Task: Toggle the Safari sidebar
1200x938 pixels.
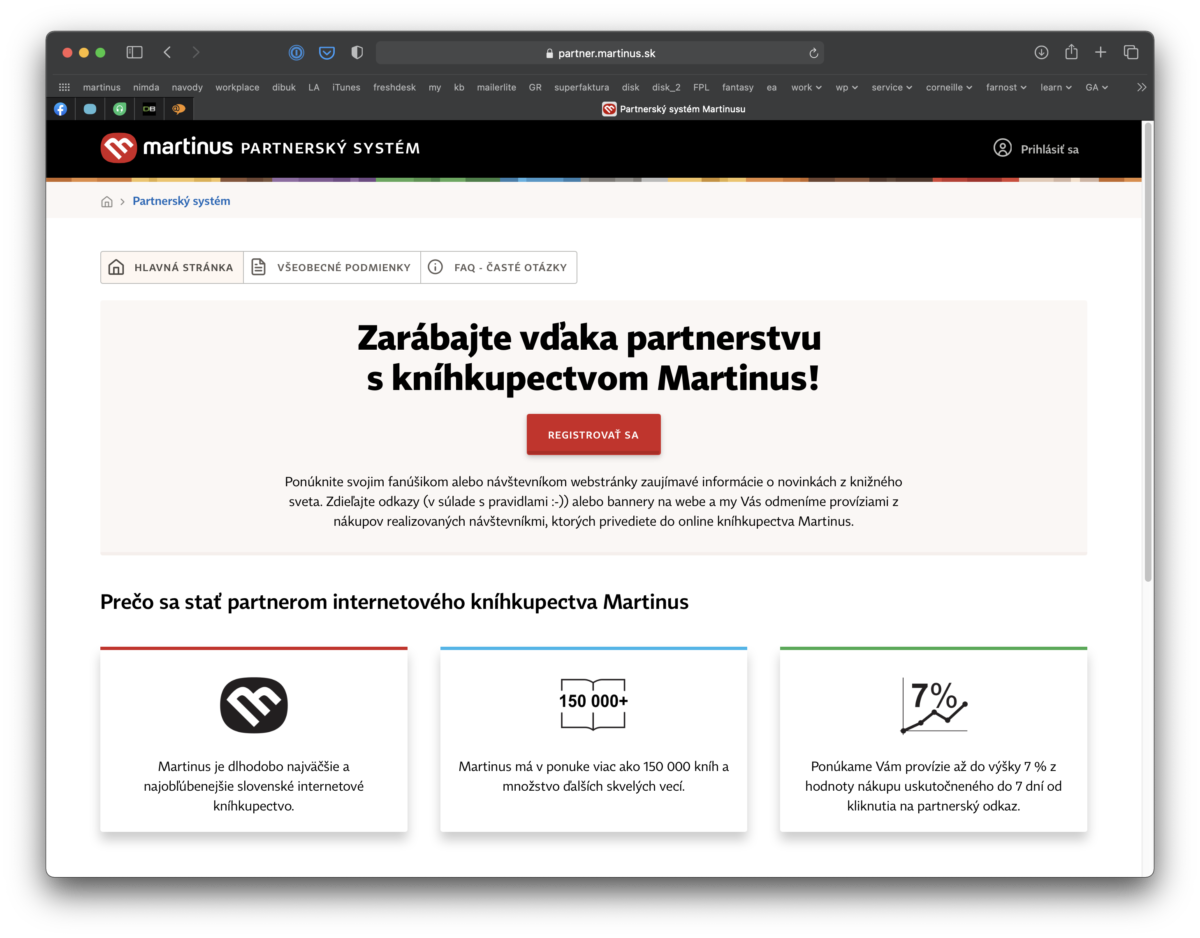Action: coord(134,52)
